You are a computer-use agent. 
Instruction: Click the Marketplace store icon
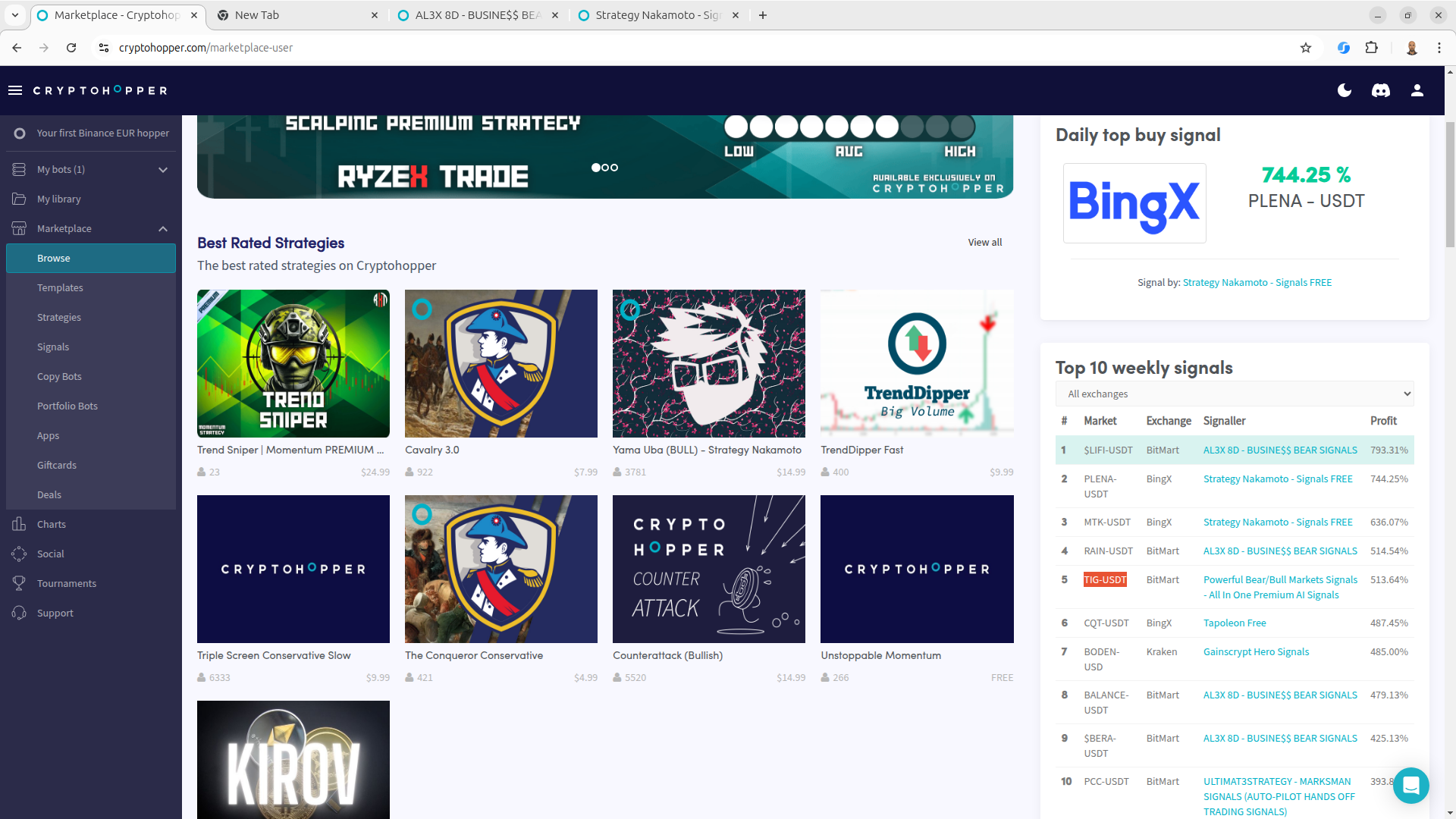[19, 228]
